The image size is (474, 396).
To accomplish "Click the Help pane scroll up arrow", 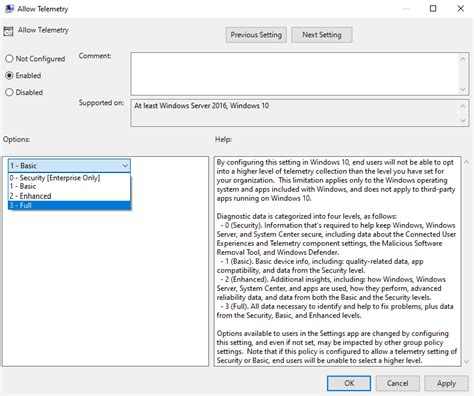I will click(x=467, y=162).
